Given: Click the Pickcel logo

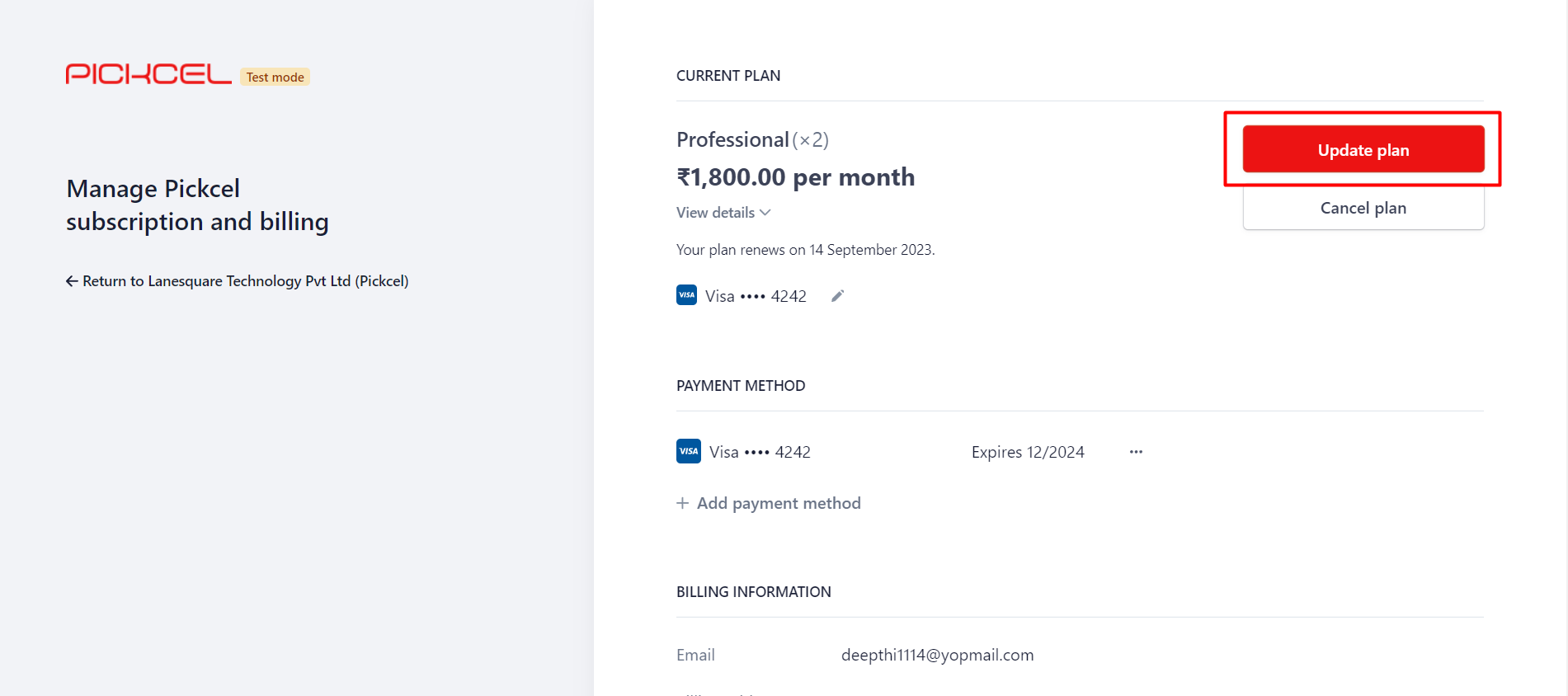Looking at the screenshot, I should tap(148, 74).
